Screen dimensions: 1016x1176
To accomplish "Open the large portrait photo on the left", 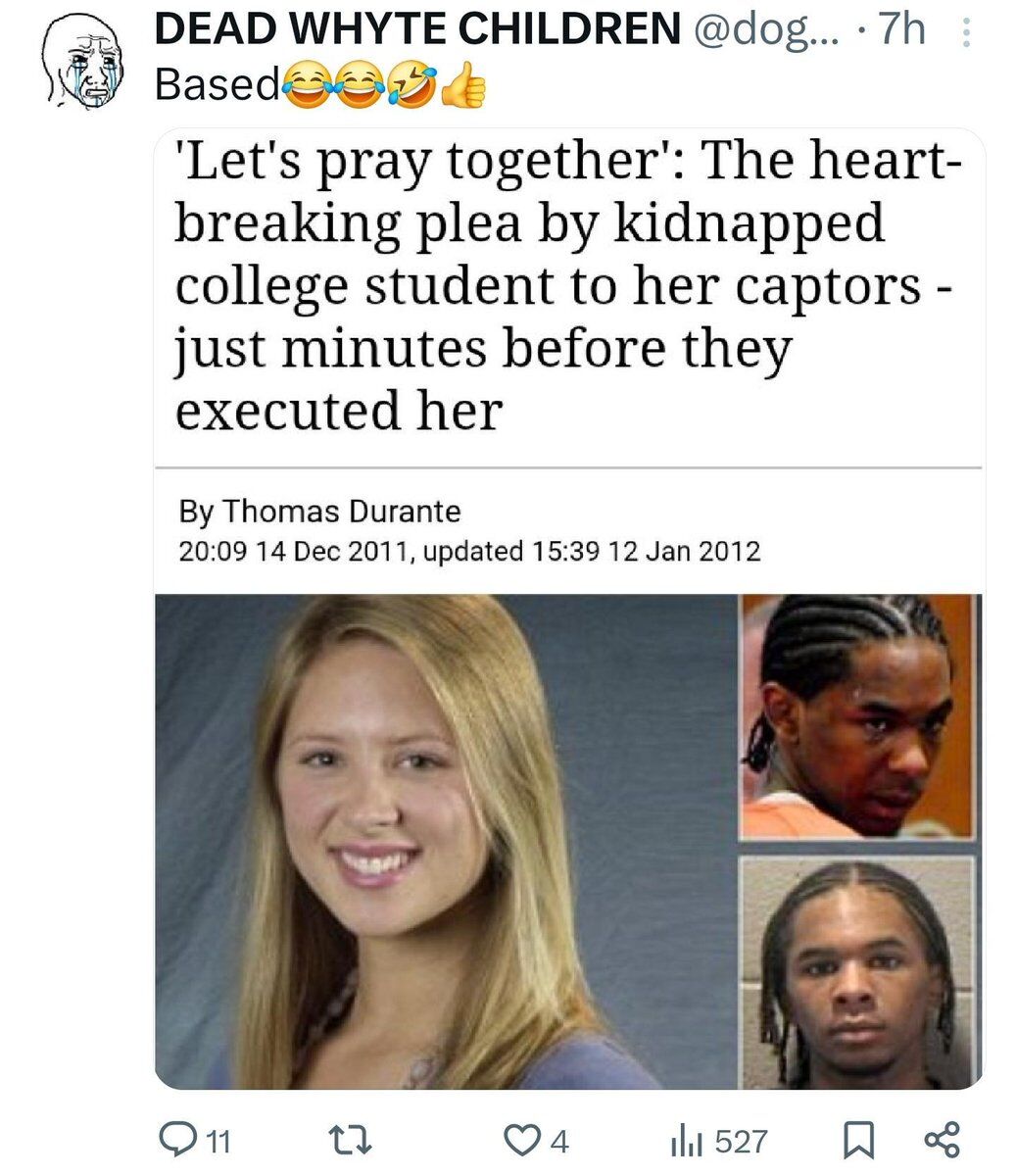I will coord(446,842).
